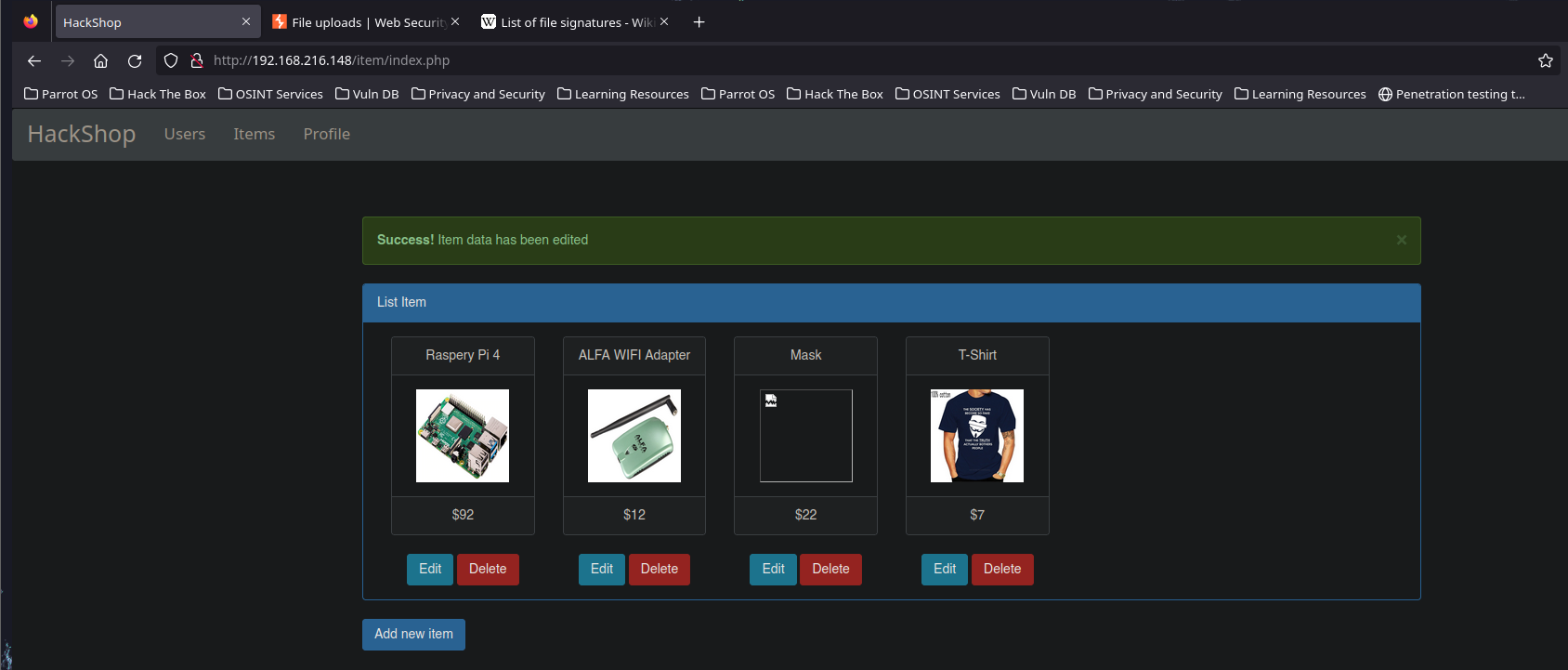Delete the Mask item

pos(830,570)
